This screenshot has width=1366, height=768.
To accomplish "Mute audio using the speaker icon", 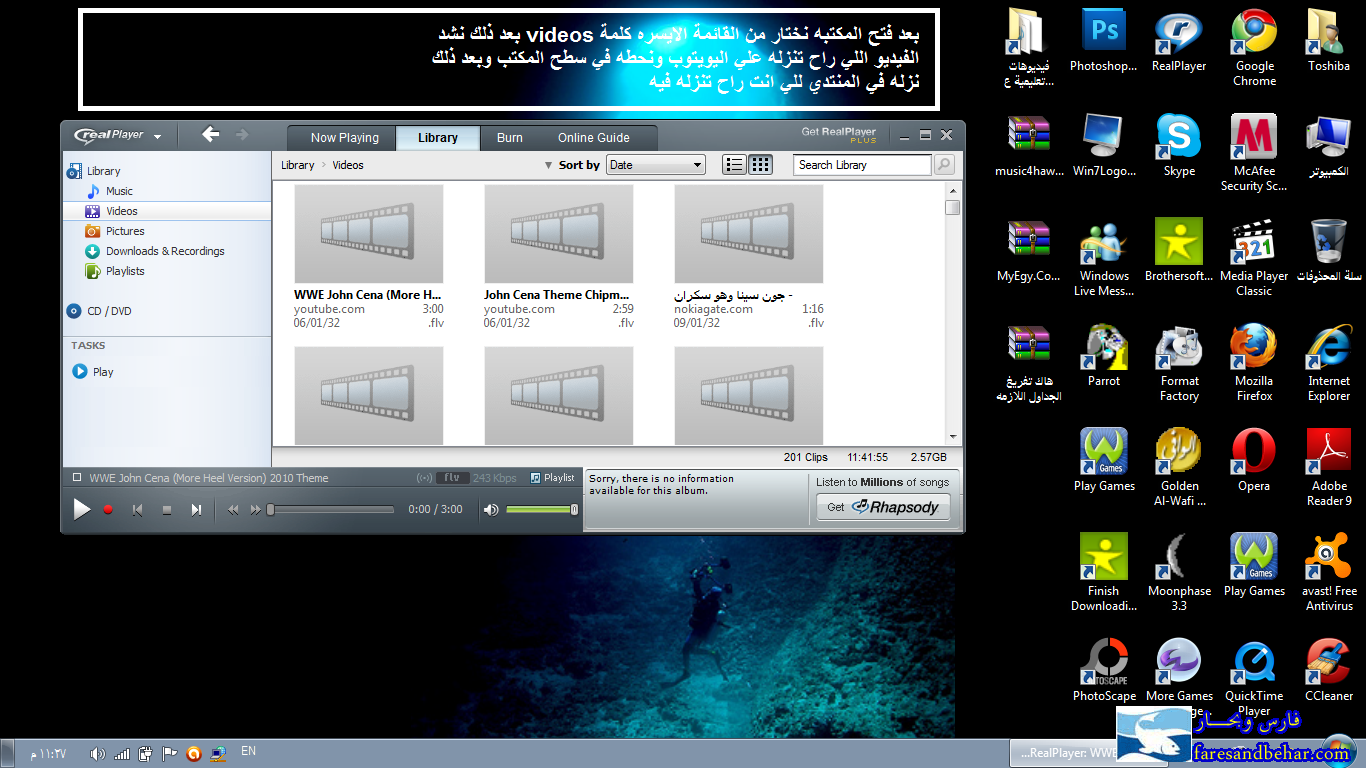I will [x=491, y=510].
